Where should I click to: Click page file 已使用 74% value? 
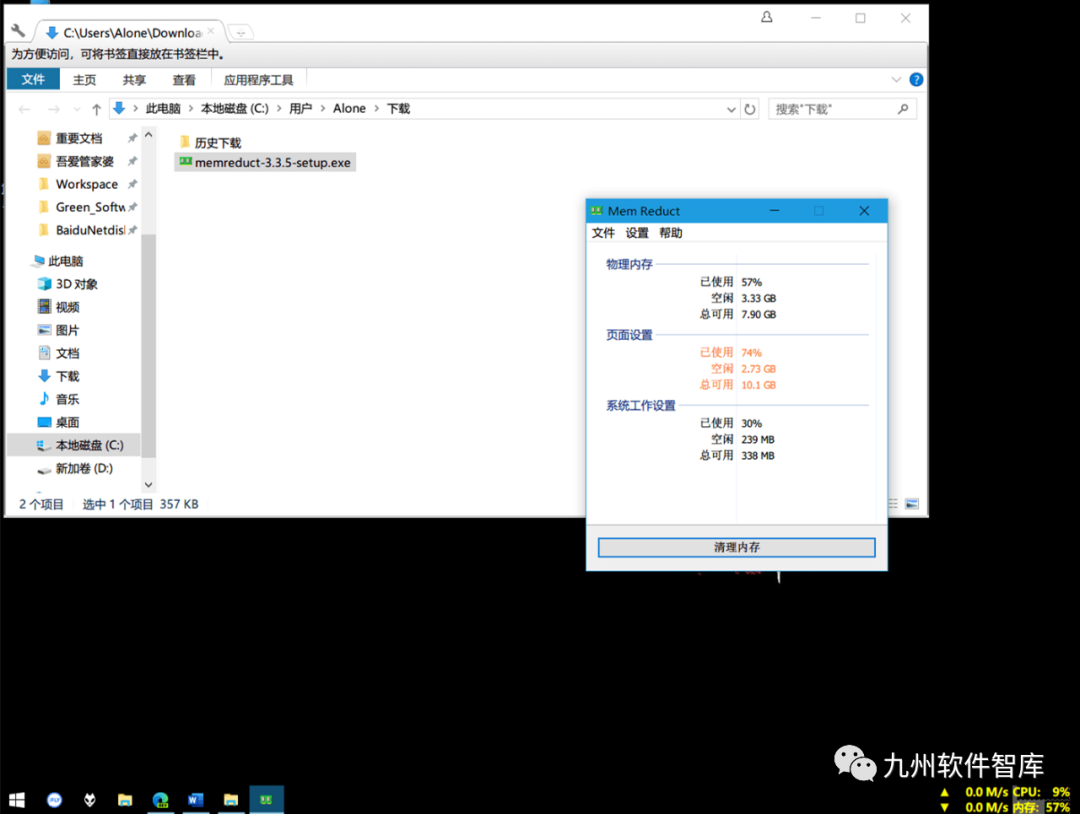point(751,353)
